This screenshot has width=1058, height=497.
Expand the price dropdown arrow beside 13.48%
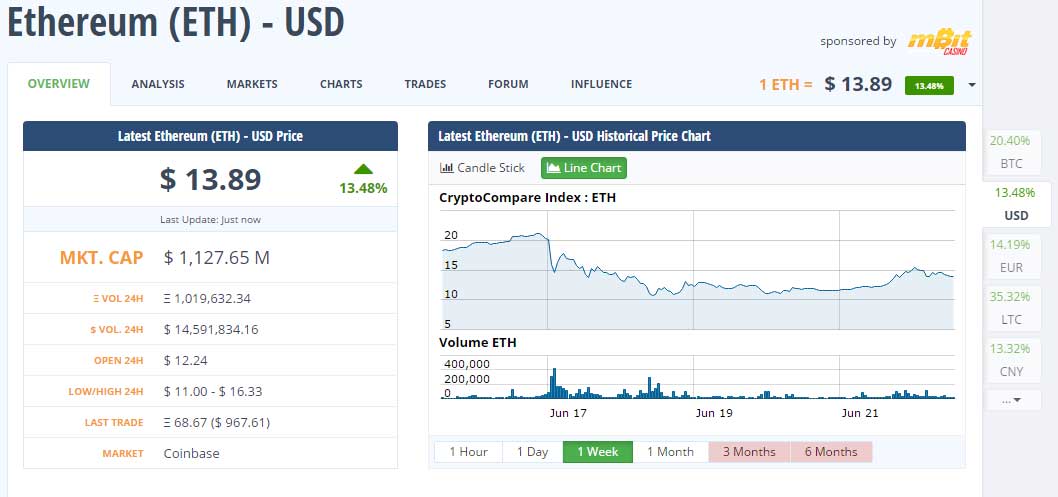click(972, 85)
